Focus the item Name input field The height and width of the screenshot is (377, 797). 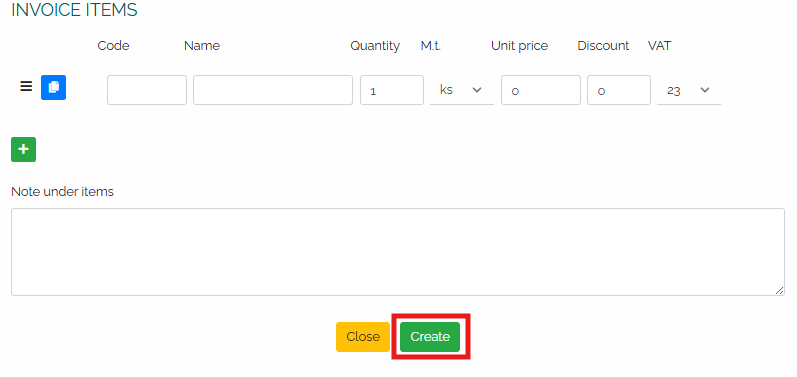[x=273, y=90]
